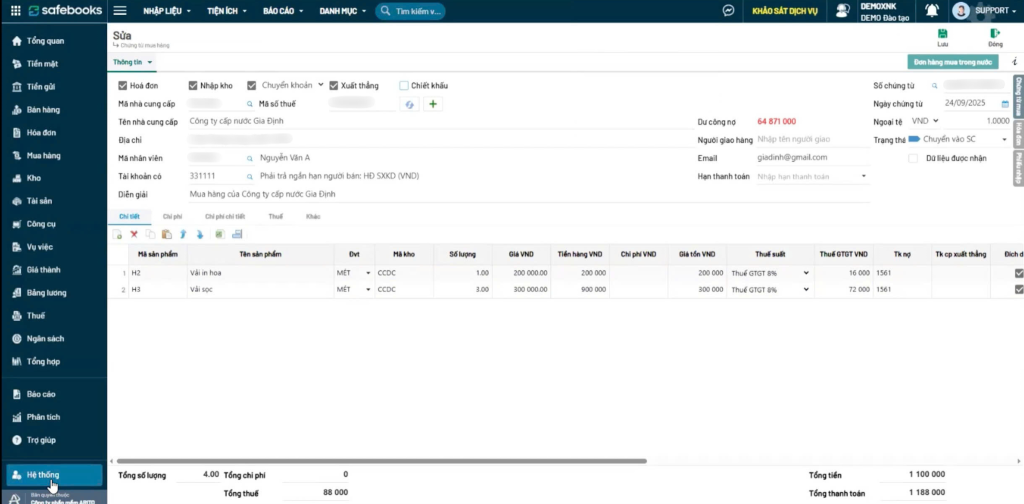This screenshot has width=1024, height=504.
Task: Toggle the hamburger sidebar menu
Action: [x=120, y=11]
